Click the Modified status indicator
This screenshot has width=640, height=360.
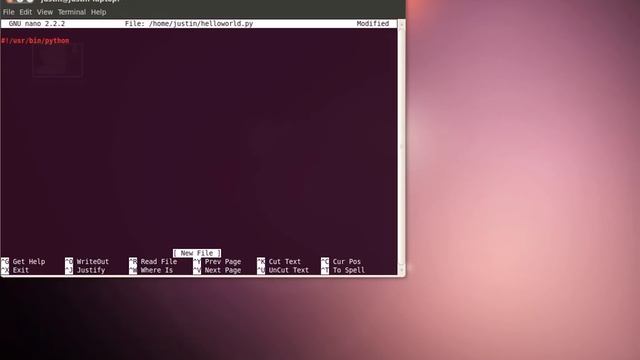click(373, 24)
